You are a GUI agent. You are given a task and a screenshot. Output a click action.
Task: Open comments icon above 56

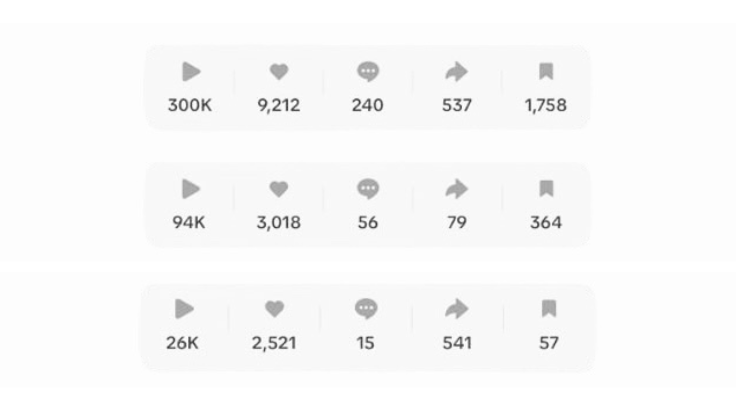click(368, 188)
